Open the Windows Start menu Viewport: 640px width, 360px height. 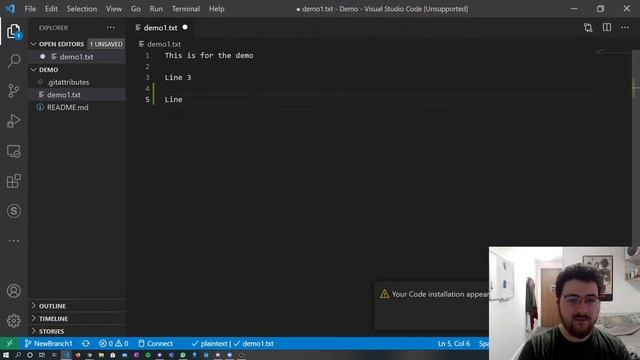[x=6, y=356]
